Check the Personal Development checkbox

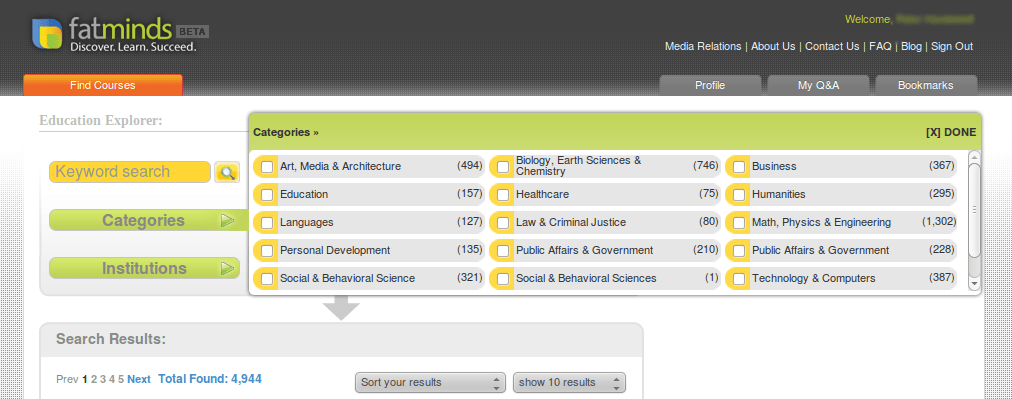point(267,251)
